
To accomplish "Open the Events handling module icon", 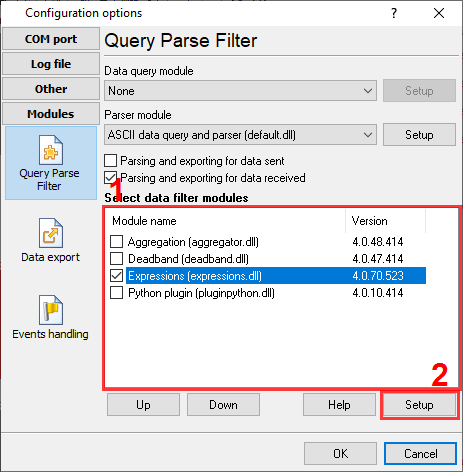I will (51, 317).
